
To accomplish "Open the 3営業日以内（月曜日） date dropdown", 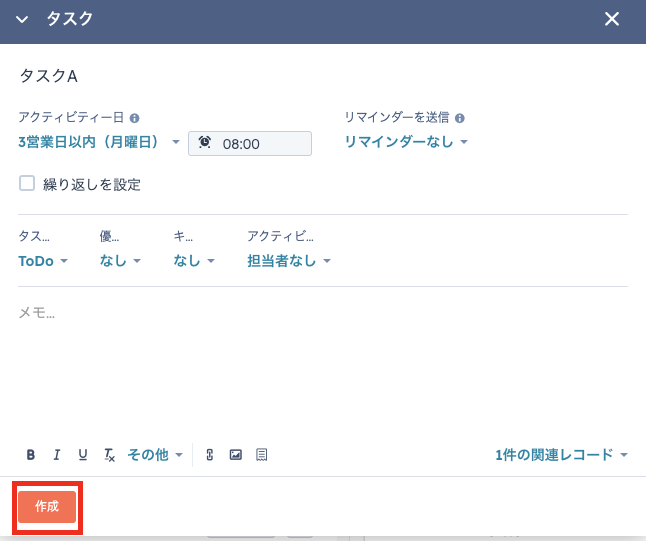I will (99, 142).
